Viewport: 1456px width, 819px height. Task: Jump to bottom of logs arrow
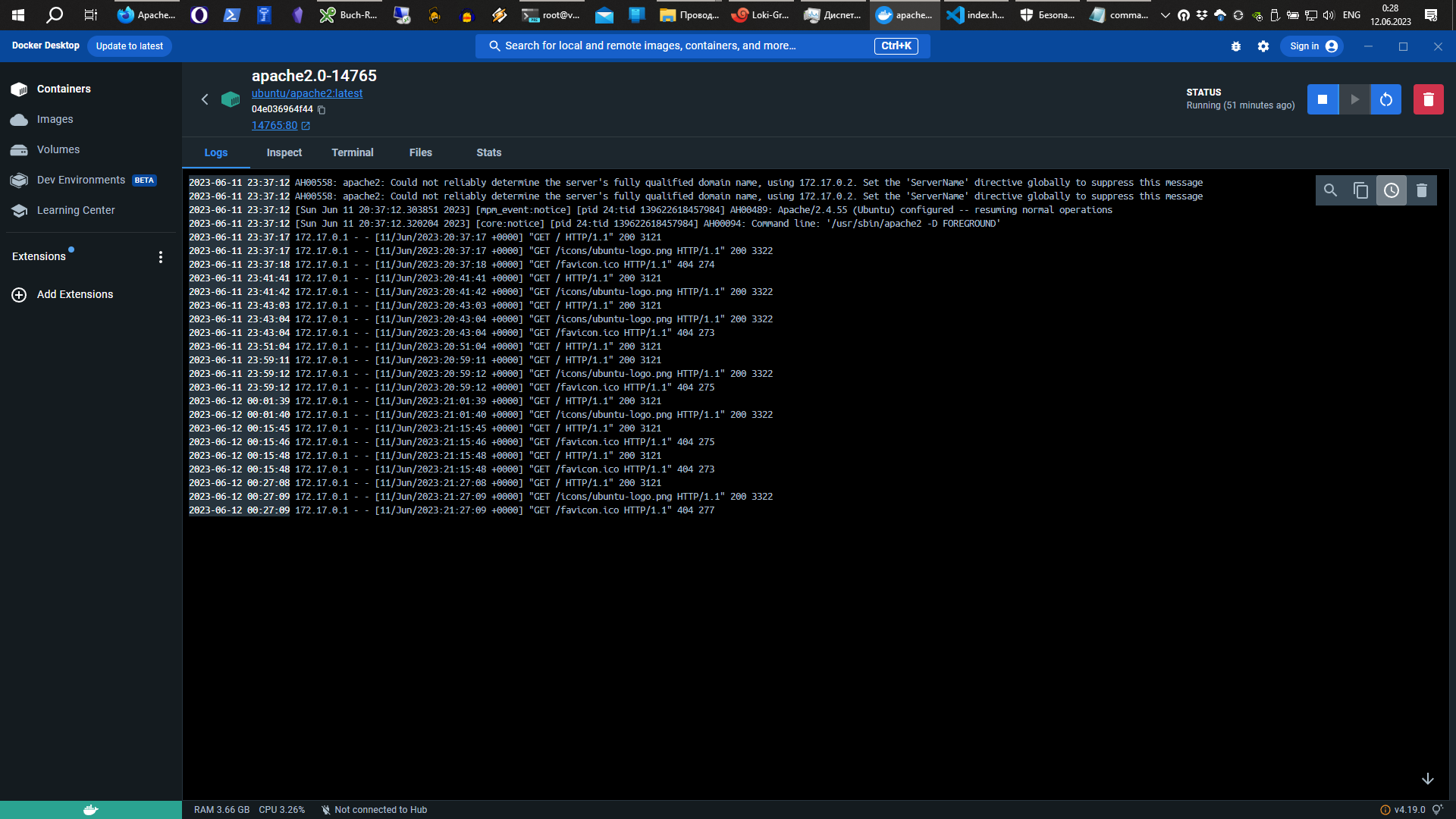[1427, 779]
